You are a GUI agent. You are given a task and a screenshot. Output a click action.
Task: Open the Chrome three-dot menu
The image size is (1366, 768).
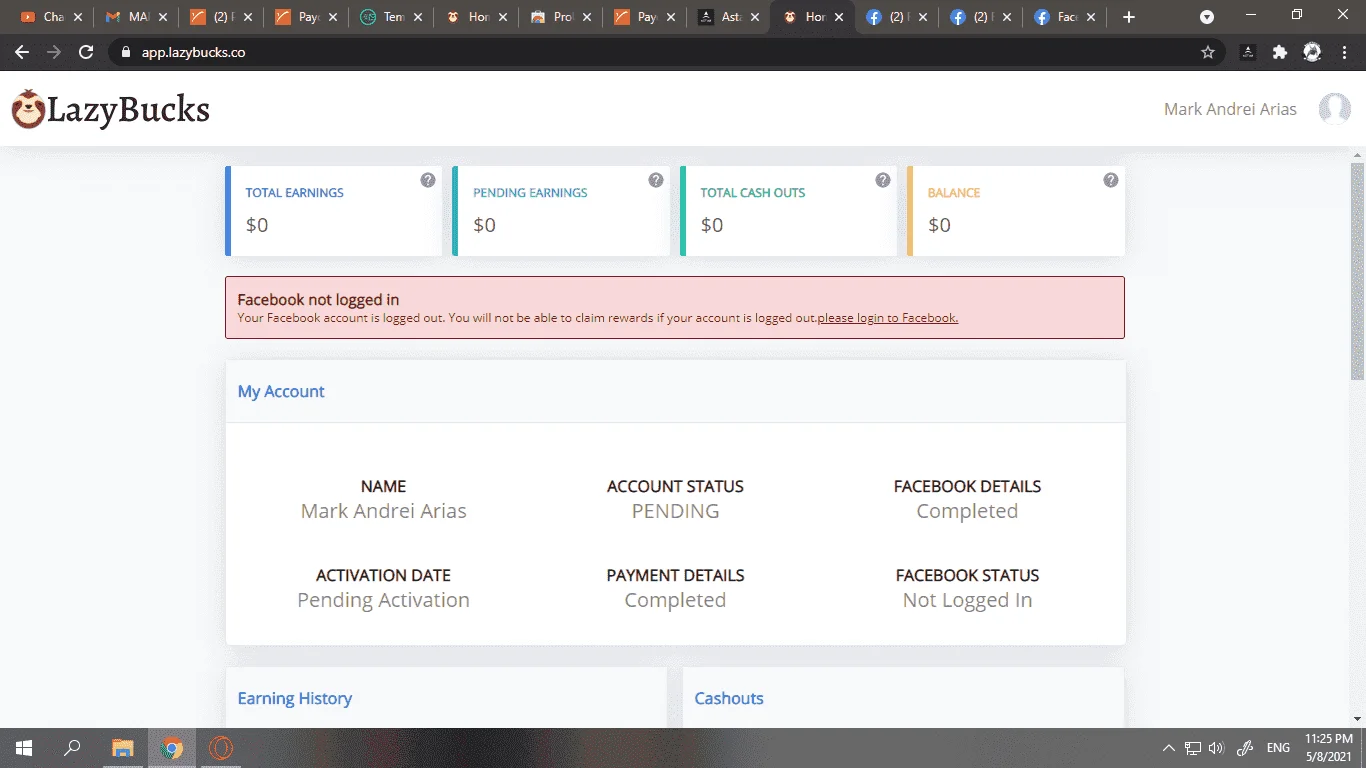point(1345,52)
